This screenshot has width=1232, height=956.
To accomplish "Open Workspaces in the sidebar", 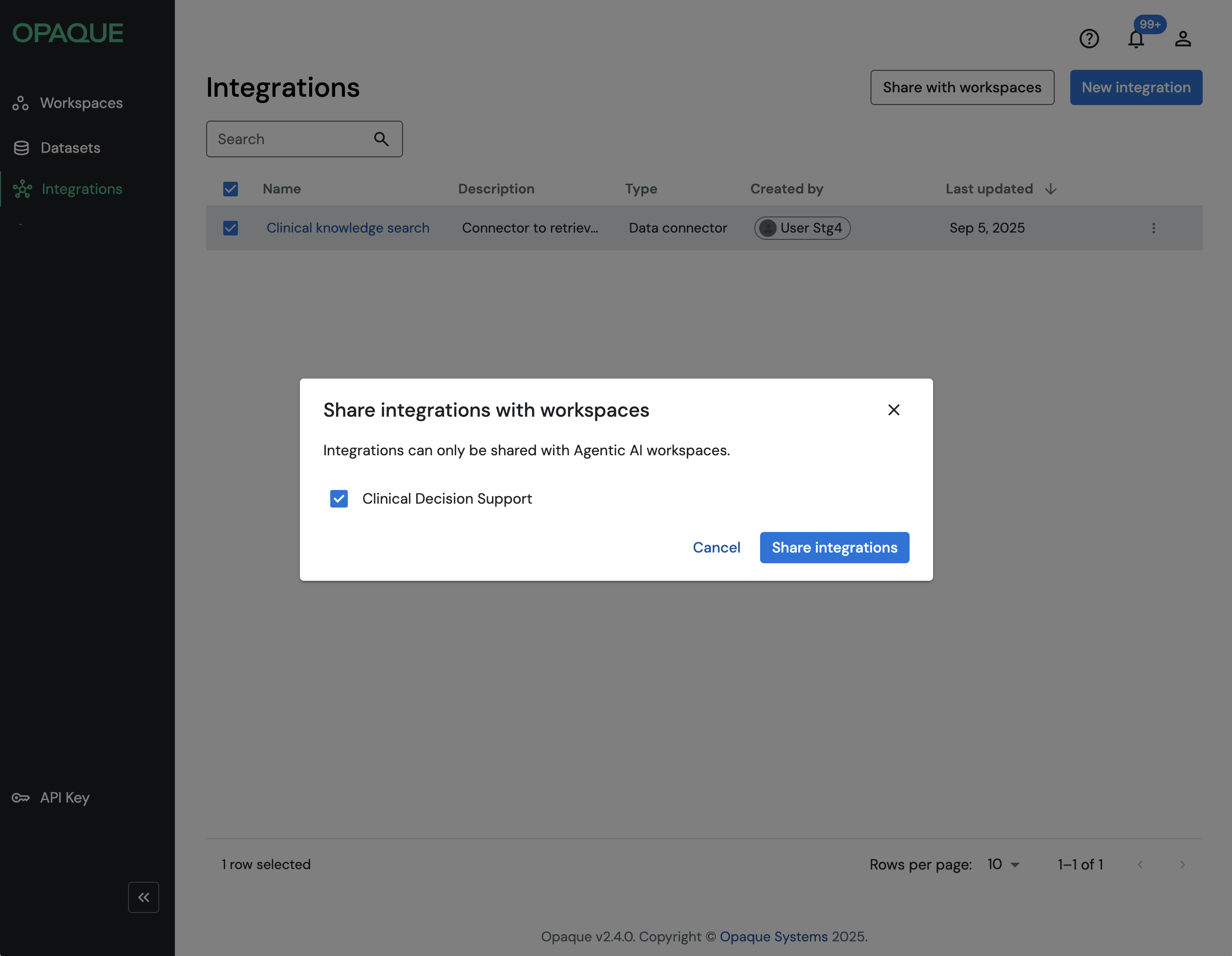I will (81, 103).
